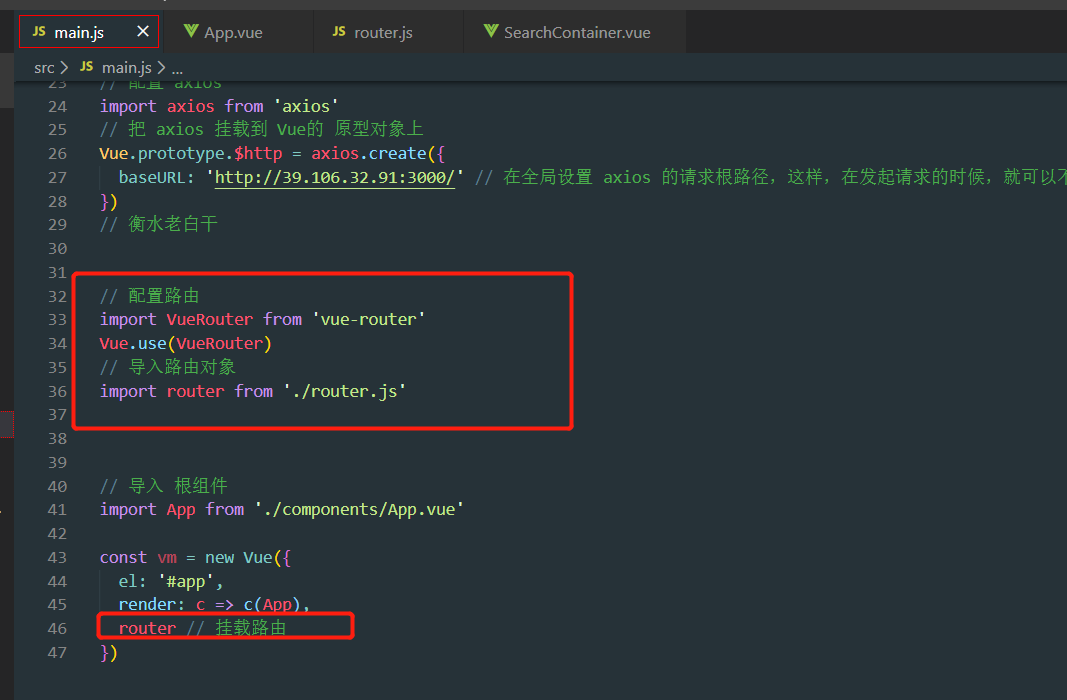Image resolution: width=1067 pixels, height=700 pixels.
Task: Click the JS icon in the breadcrumb
Action: point(86,67)
